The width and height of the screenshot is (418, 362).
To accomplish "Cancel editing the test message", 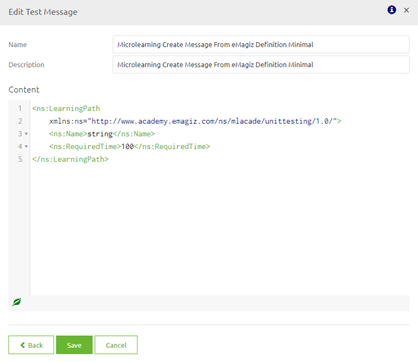I will click(116, 345).
